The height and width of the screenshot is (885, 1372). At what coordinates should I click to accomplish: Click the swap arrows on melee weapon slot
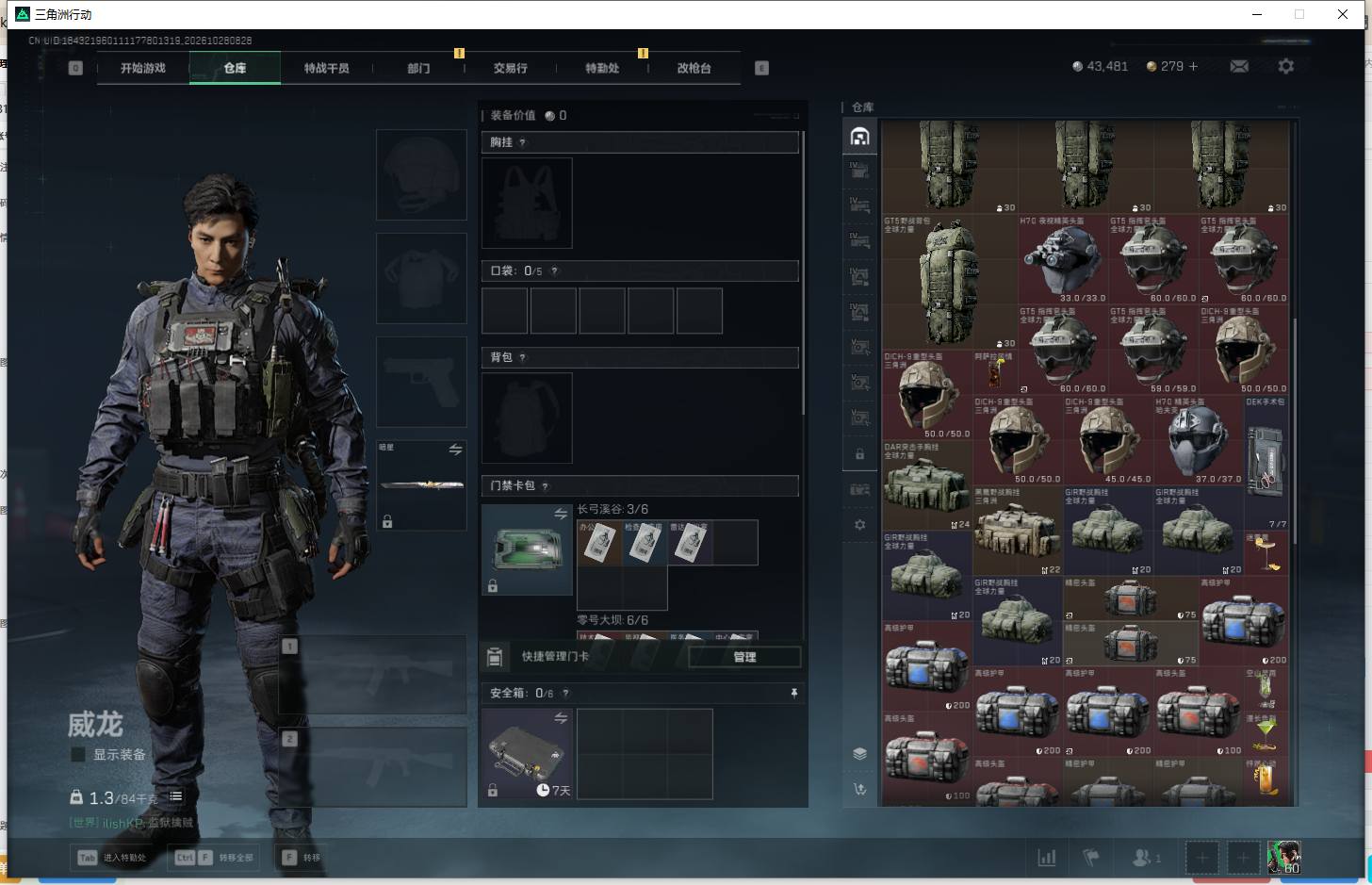point(455,450)
